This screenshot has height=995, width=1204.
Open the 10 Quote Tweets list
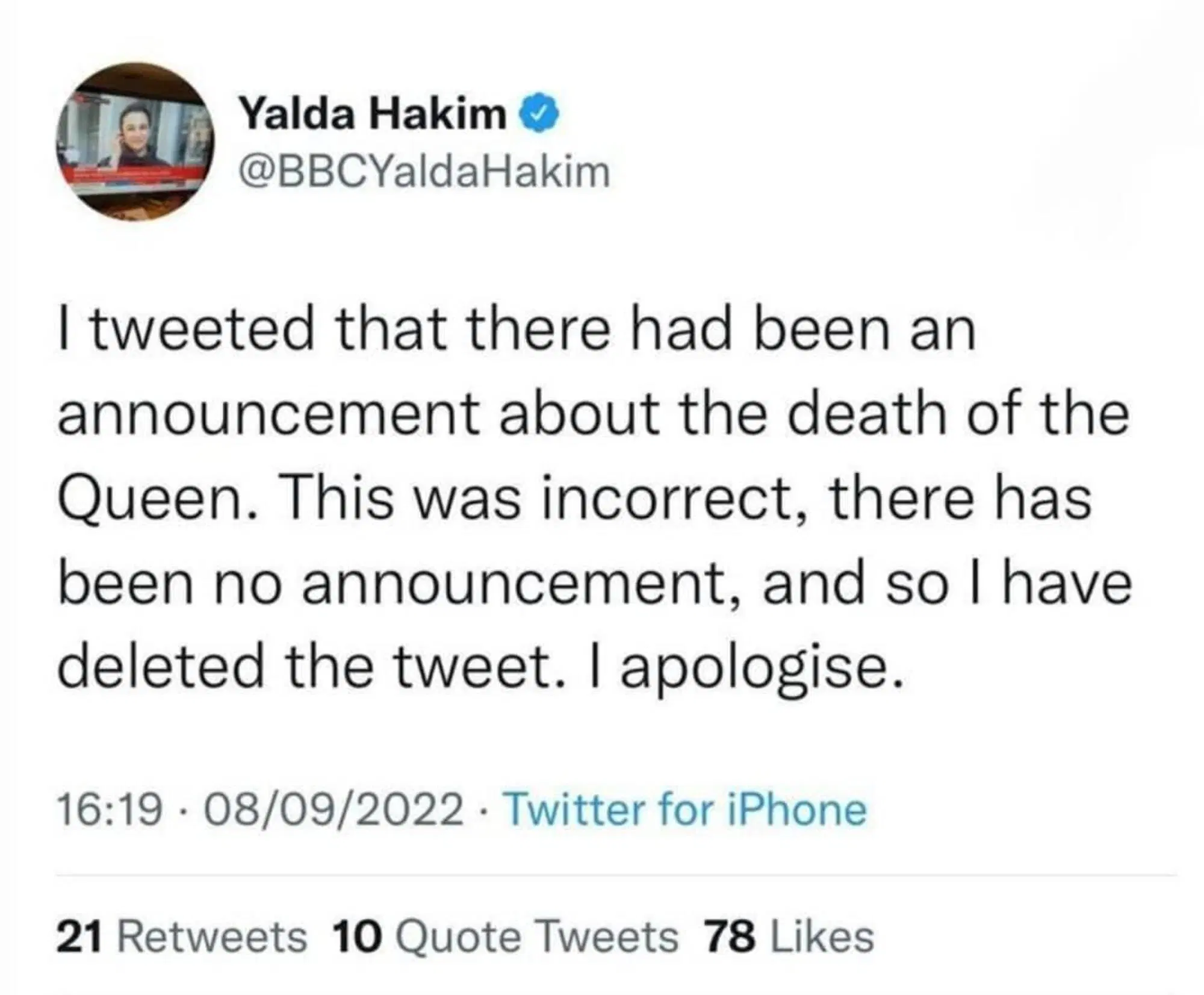[505, 937]
